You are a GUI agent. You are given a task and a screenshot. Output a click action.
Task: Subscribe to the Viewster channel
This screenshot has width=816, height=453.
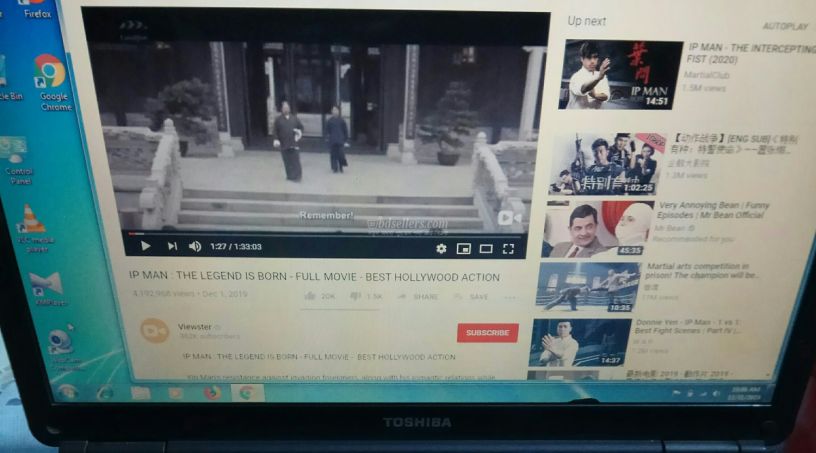(487, 333)
